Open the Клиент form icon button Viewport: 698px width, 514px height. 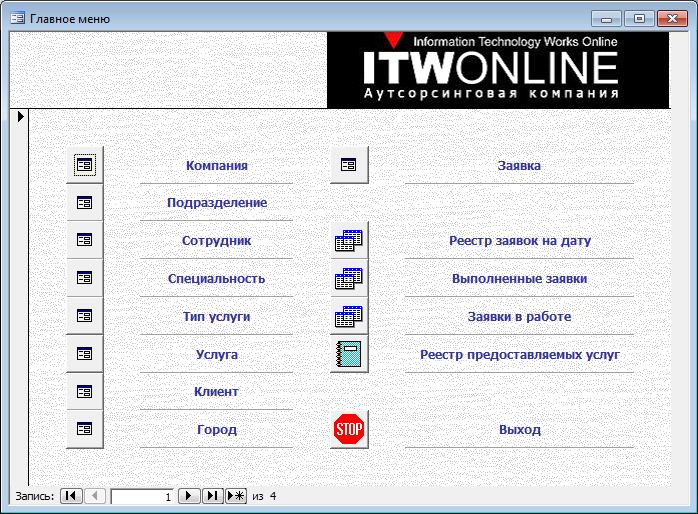(x=85, y=391)
